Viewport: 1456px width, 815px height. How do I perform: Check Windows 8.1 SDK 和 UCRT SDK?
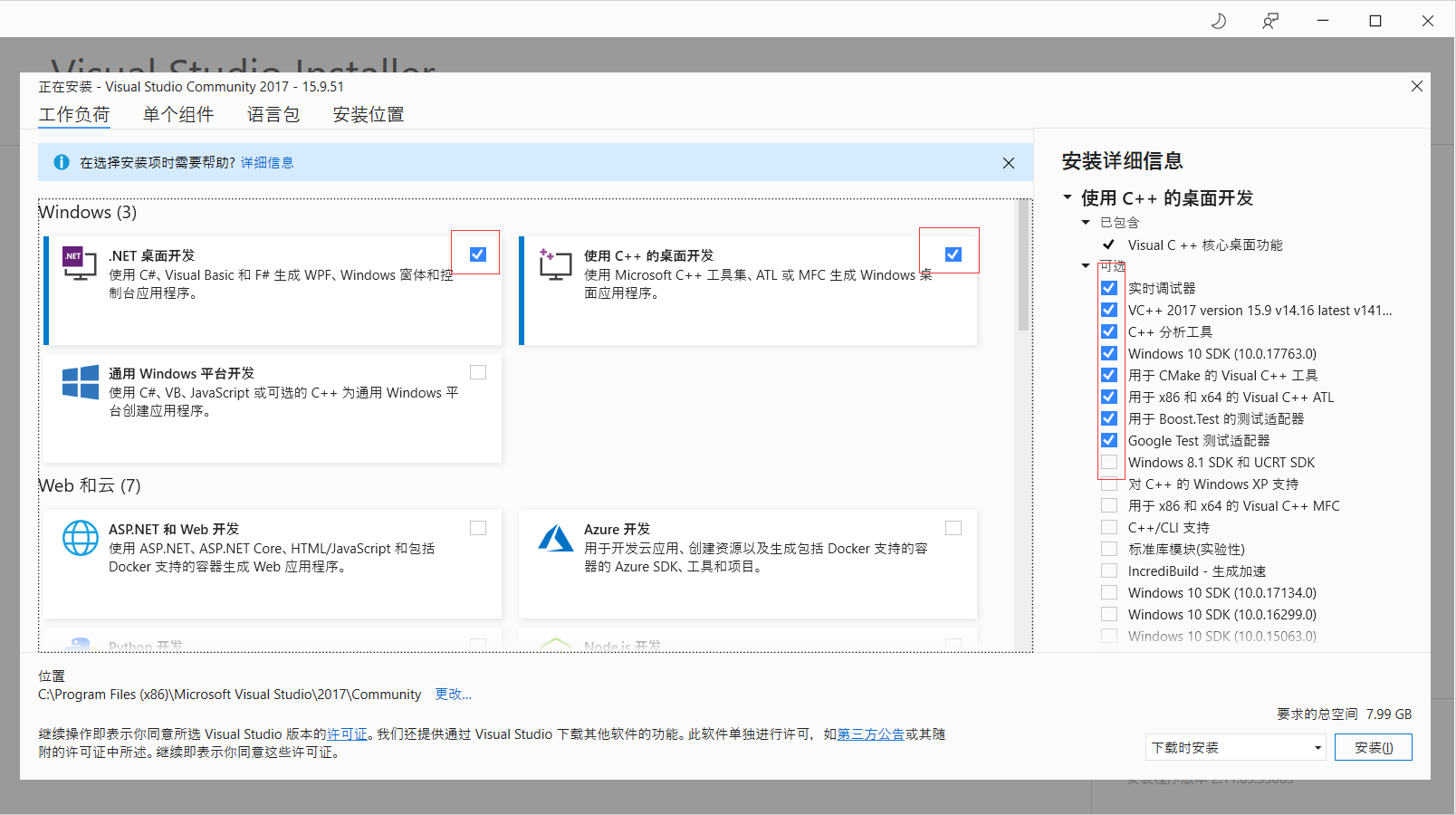coord(1108,462)
